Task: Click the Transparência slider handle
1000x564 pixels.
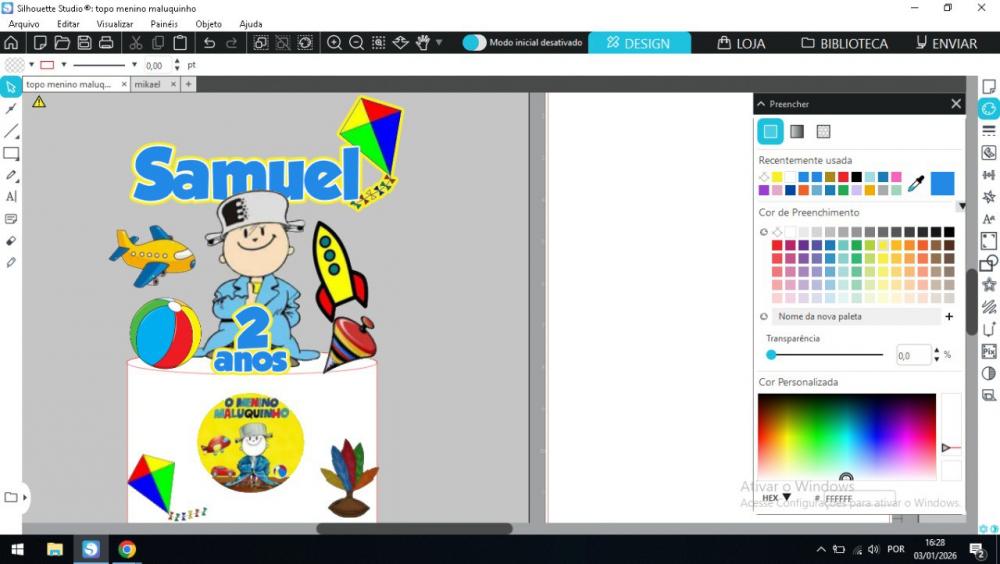Action: [771, 355]
